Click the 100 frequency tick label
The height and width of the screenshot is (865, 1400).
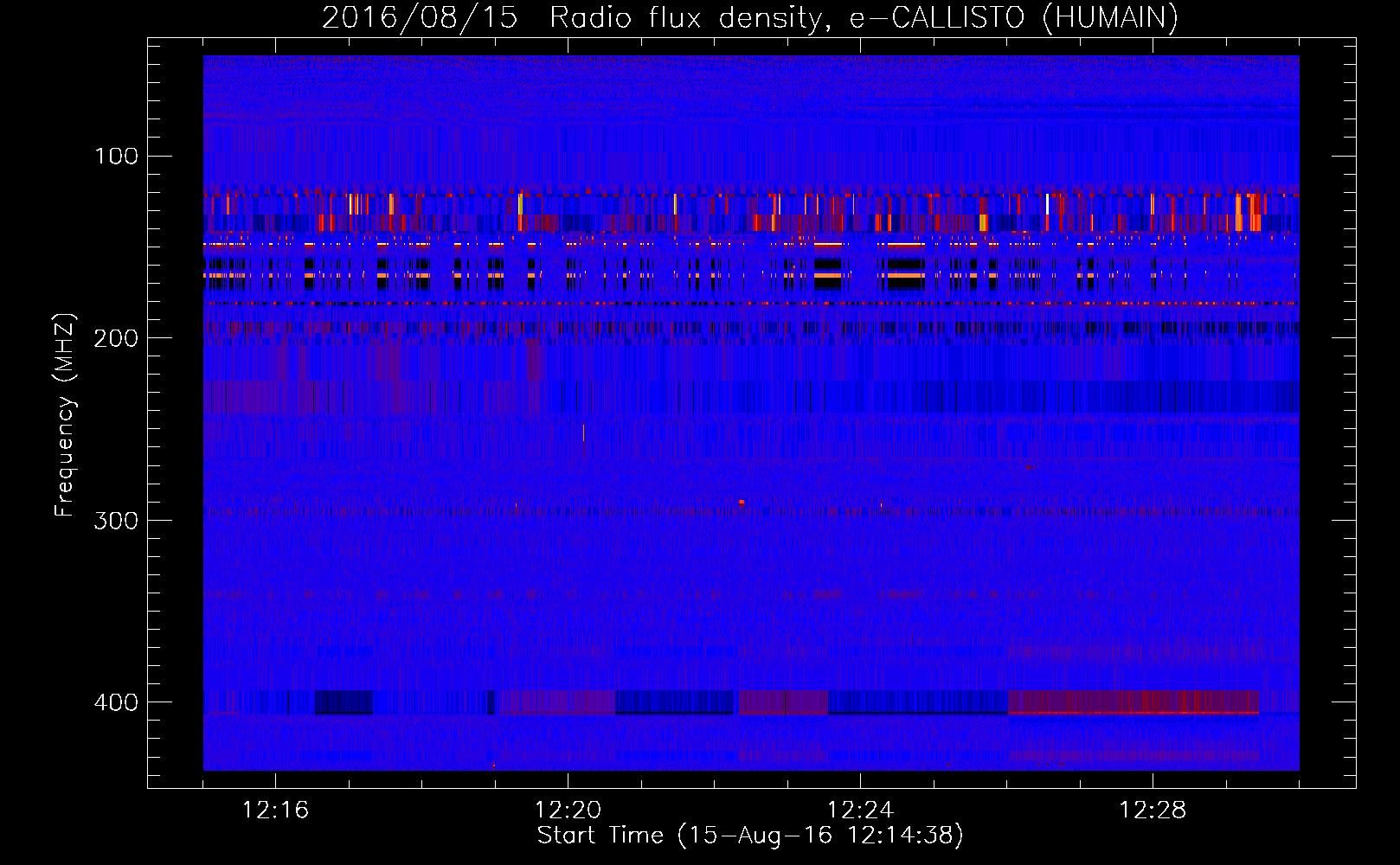pos(116,157)
